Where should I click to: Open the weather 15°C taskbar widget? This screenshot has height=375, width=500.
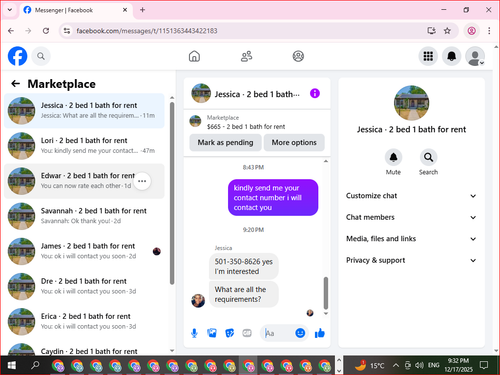click(x=371, y=366)
